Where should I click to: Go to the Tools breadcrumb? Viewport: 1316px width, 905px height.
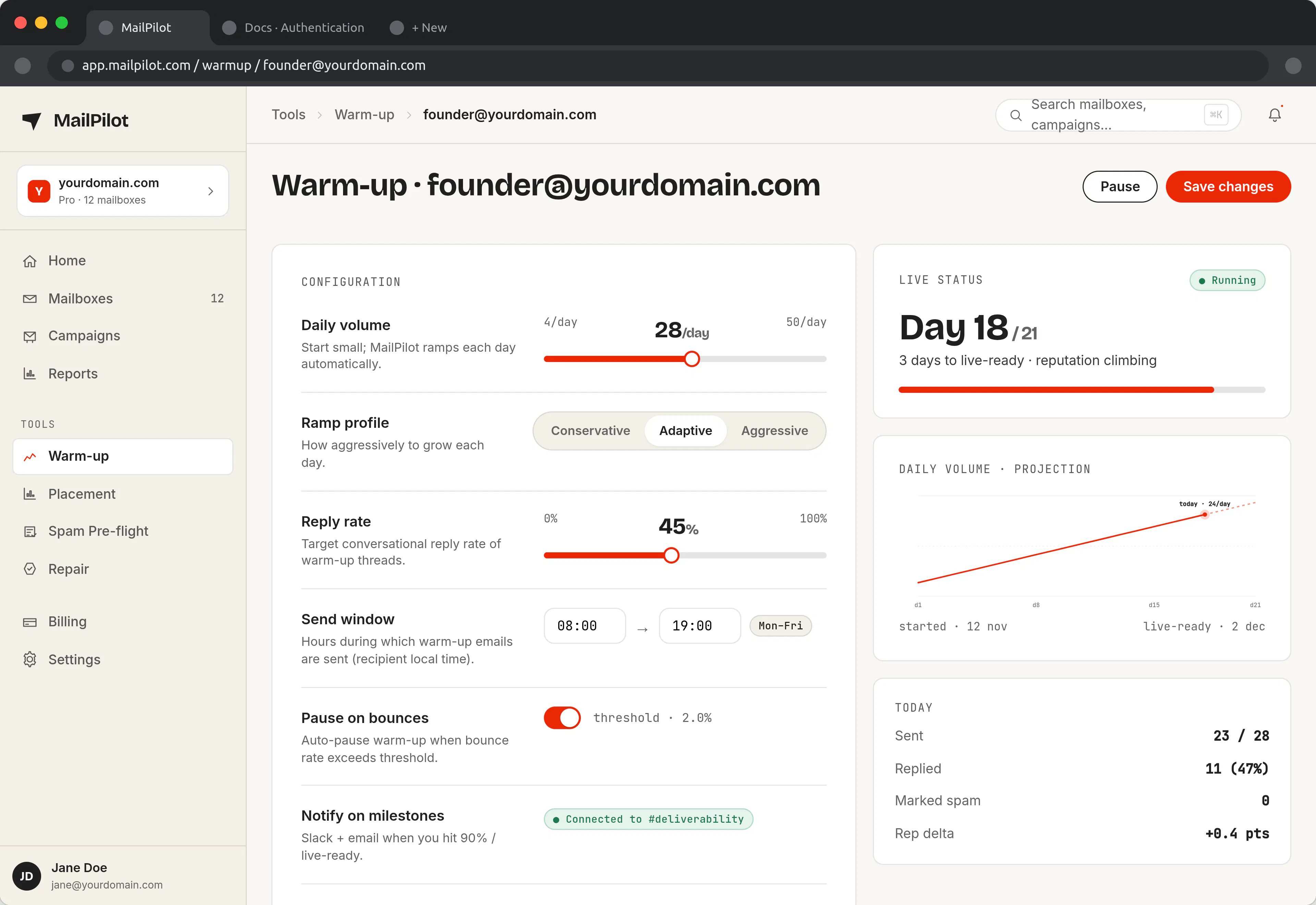pyautogui.click(x=289, y=114)
